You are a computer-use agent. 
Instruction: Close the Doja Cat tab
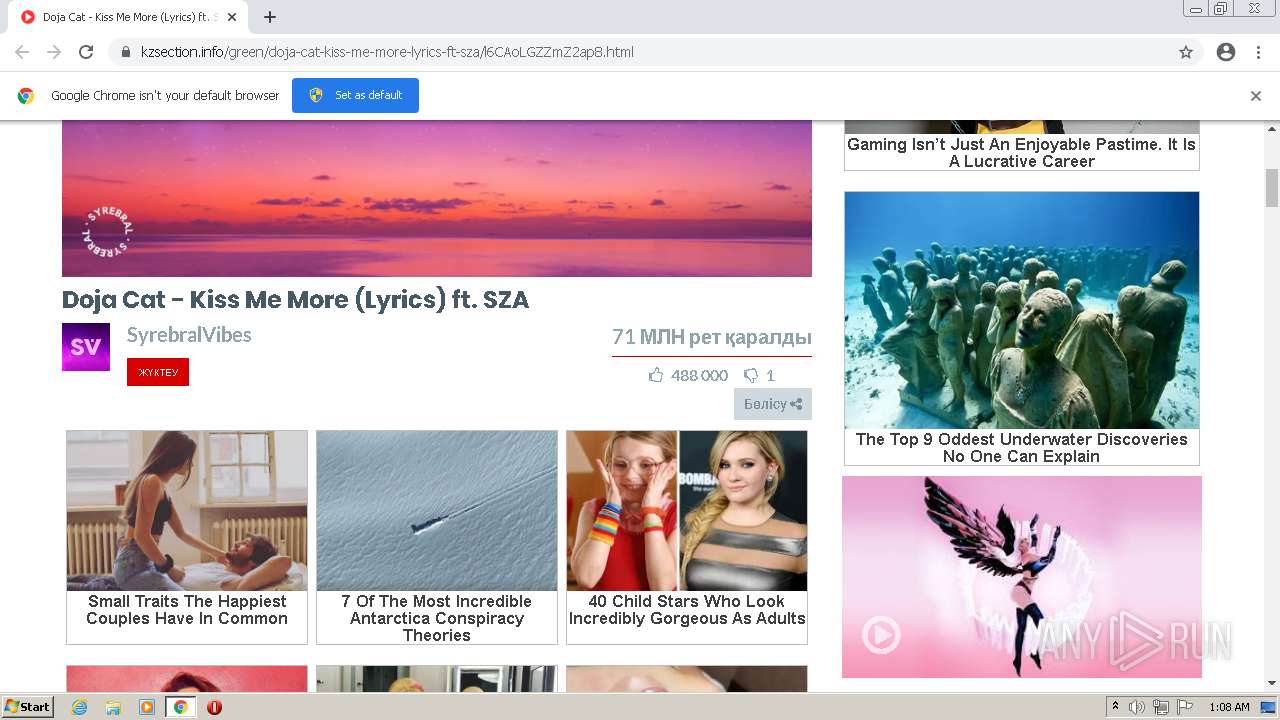coord(232,17)
